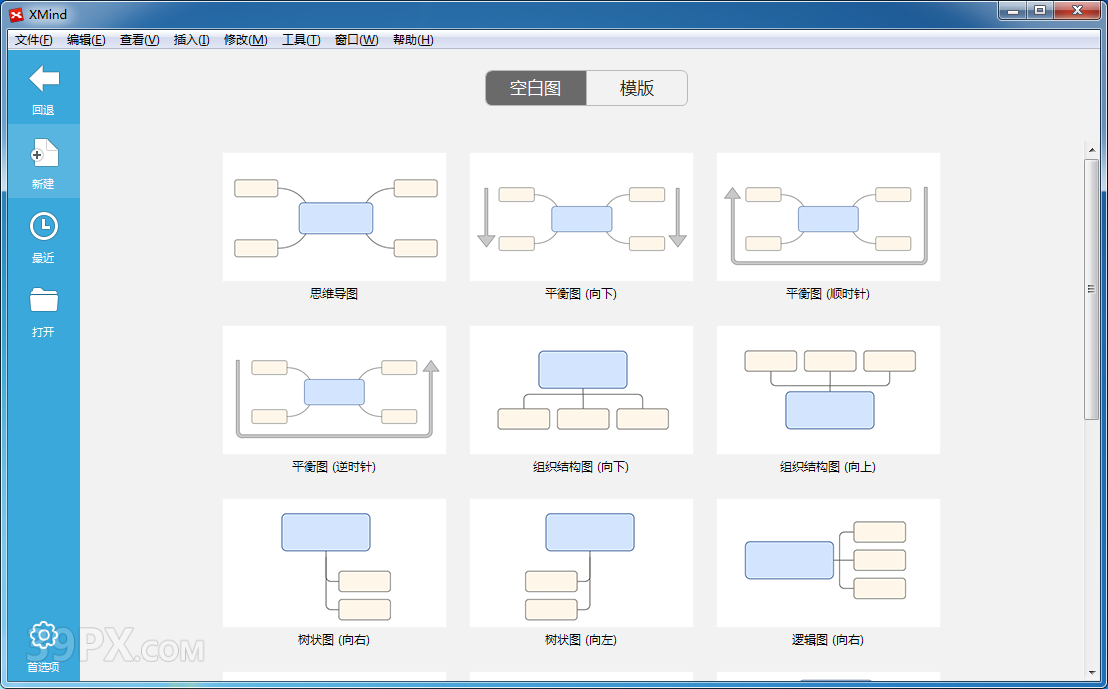The height and width of the screenshot is (689, 1108).
Task: Click the XMind logo in title bar
Action: [16, 14]
